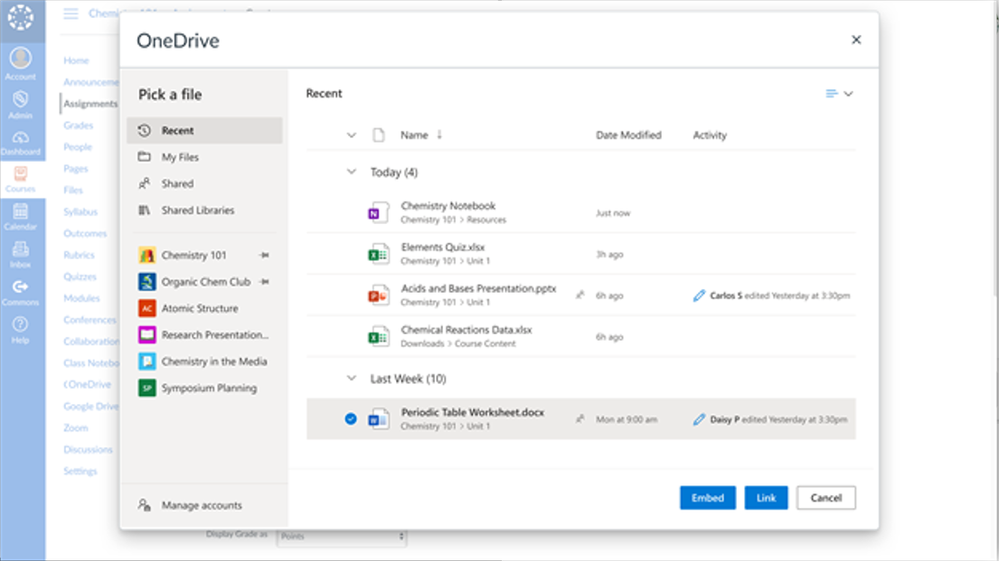Collapse the Today (4) group

coord(351,172)
